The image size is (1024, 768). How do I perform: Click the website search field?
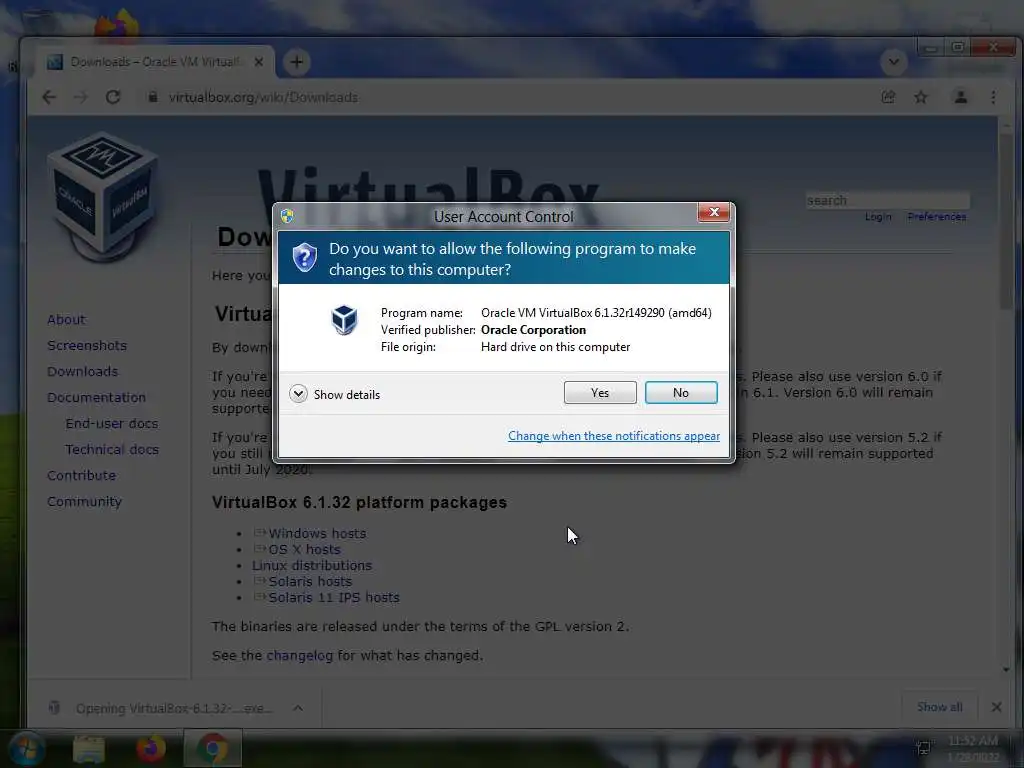888,200
